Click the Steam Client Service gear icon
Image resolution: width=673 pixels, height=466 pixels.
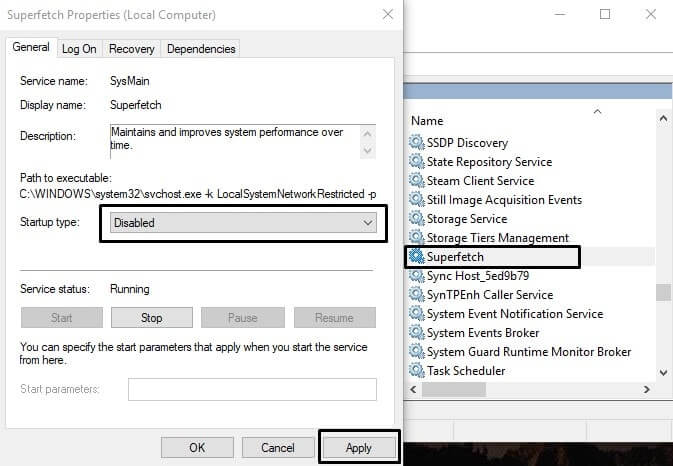[416, 180]
